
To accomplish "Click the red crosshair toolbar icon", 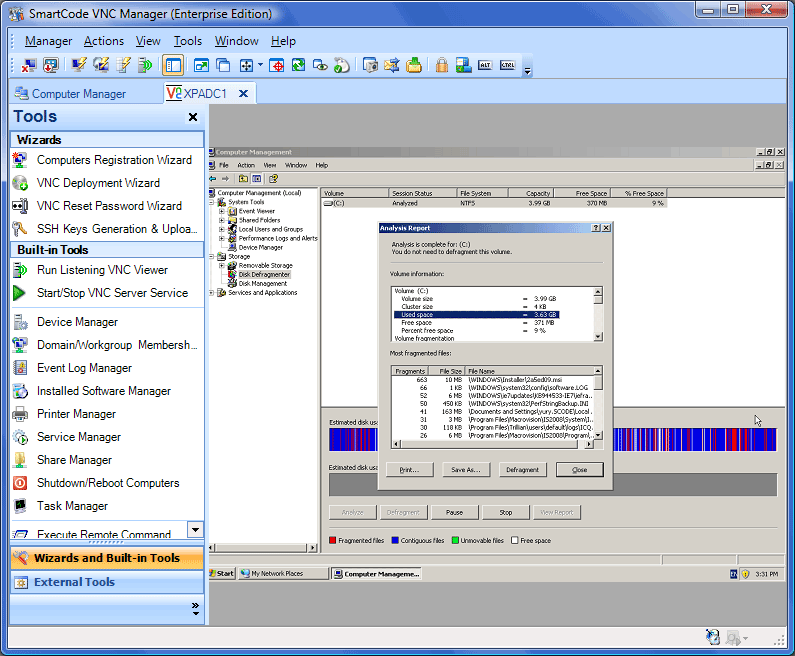I will click(276, 65).
